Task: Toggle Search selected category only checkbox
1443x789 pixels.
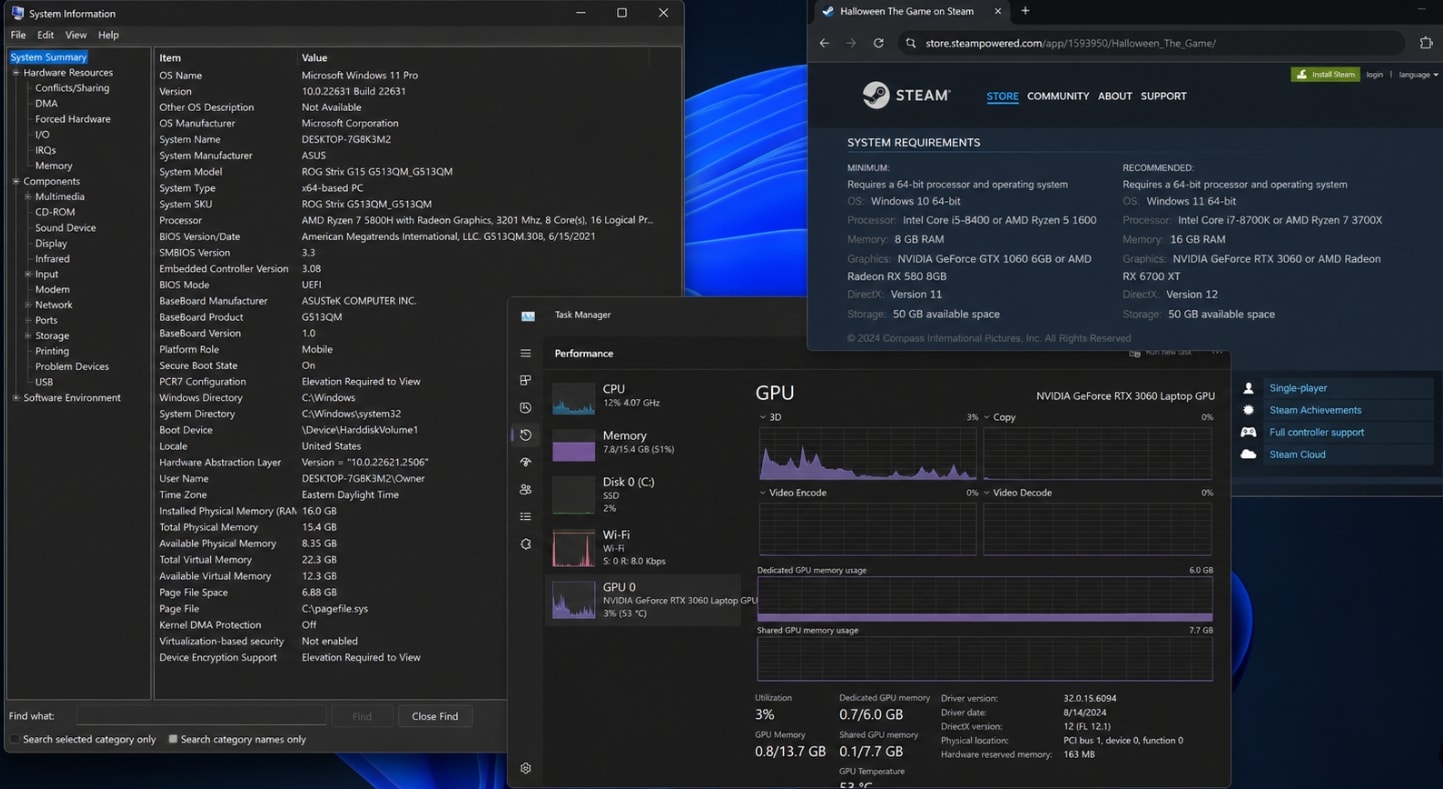Action: pyautogui.click(x=15, y=739)
